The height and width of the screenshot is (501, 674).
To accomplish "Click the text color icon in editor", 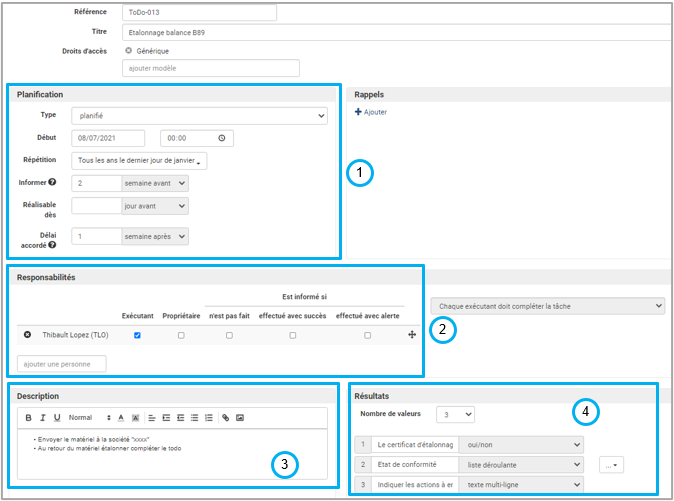I will pos(121,417).
